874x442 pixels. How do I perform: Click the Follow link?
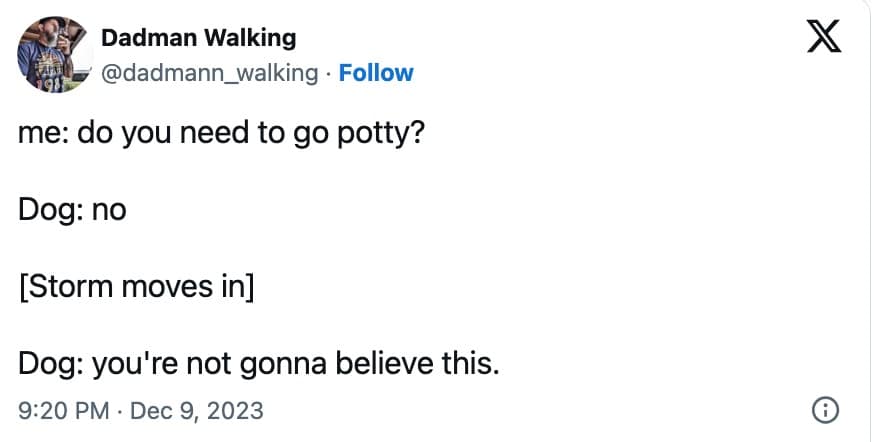click(376, 73)
